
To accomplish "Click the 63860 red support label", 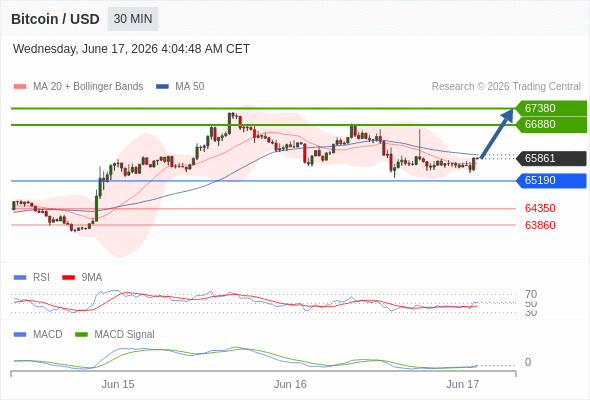I will coord(540,225).
